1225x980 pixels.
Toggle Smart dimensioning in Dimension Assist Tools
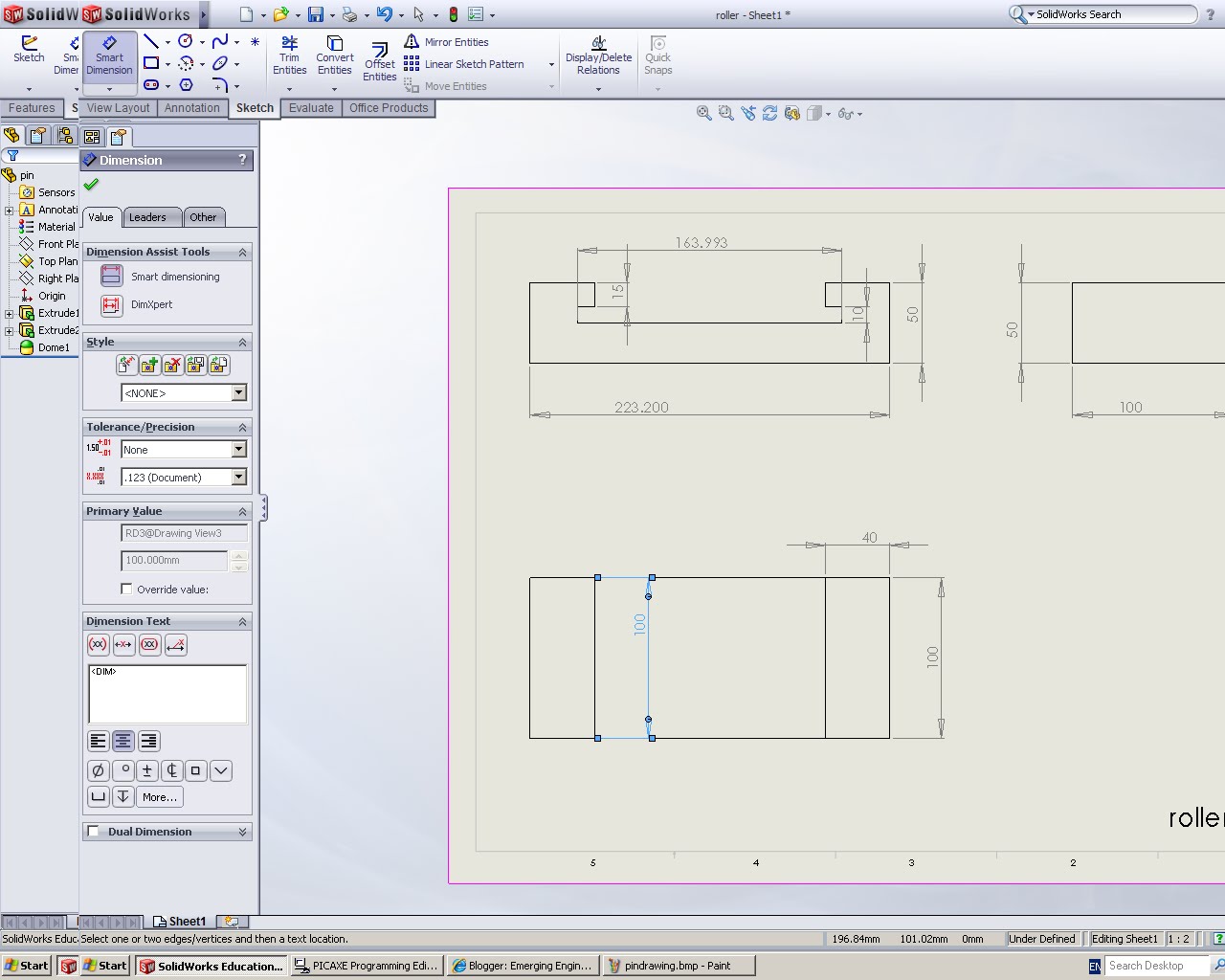111,276
